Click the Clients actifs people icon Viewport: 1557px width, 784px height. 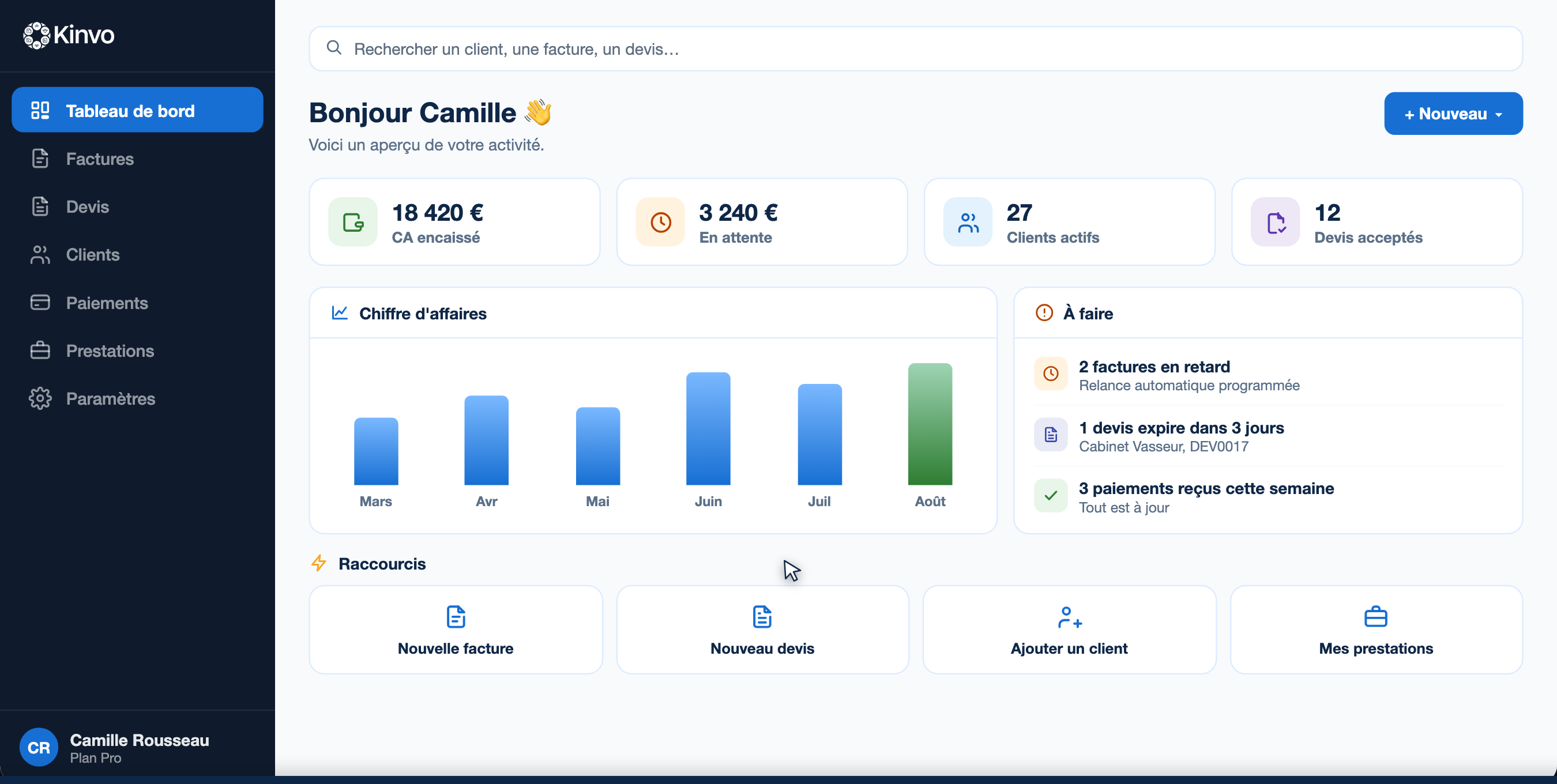coord(968,222)
